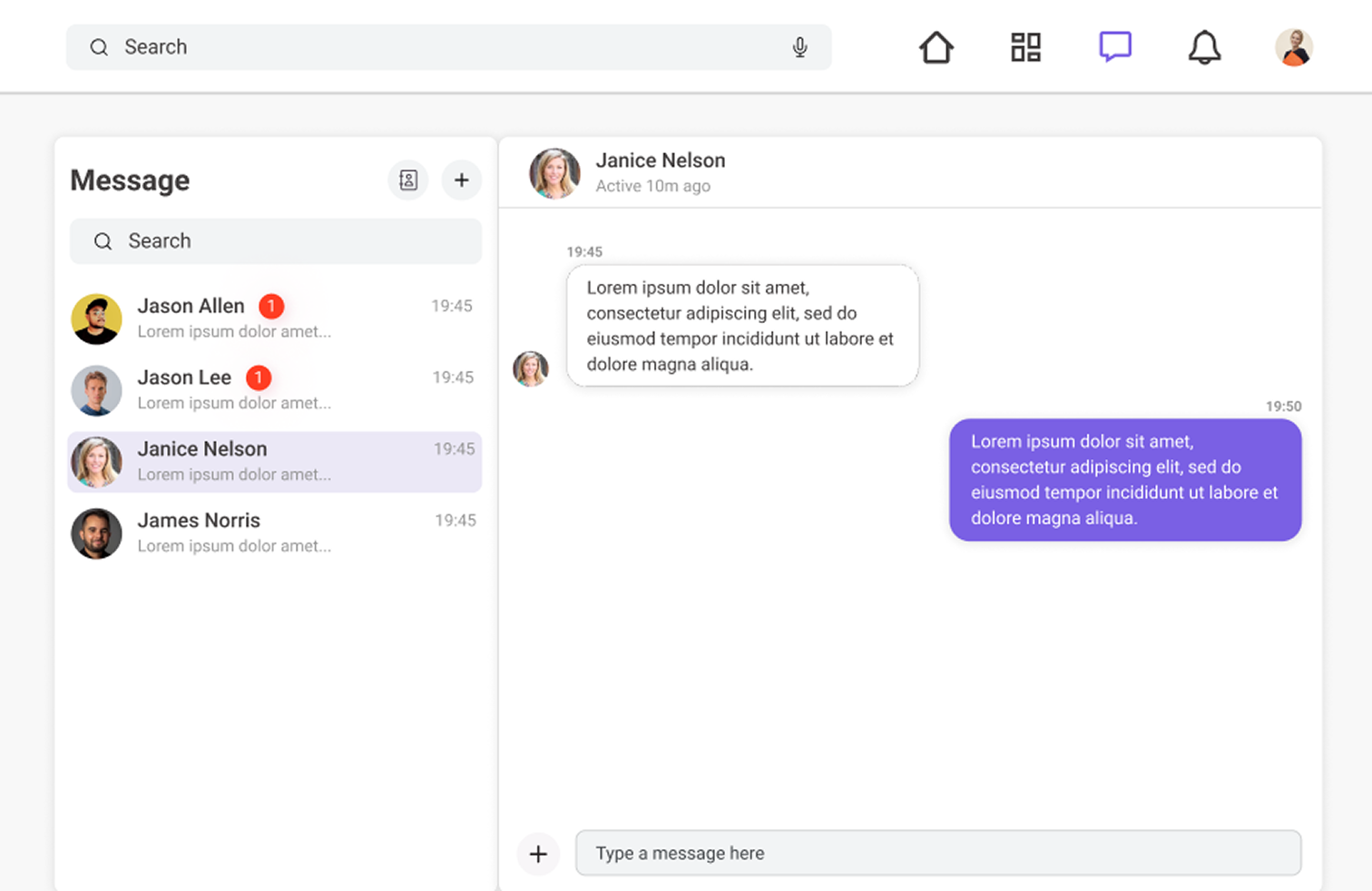Start a new chat with the plus icon

462,180
